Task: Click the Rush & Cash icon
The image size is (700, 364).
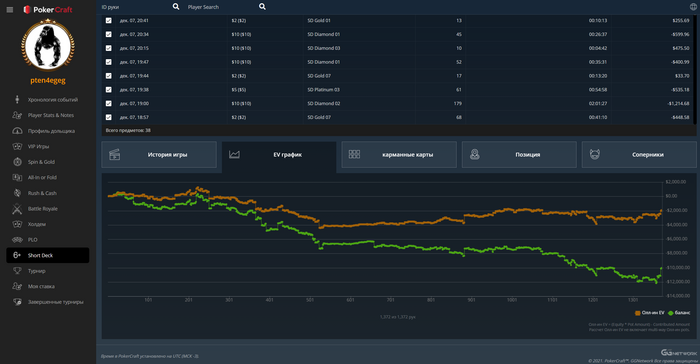Action: click(17, 193)
